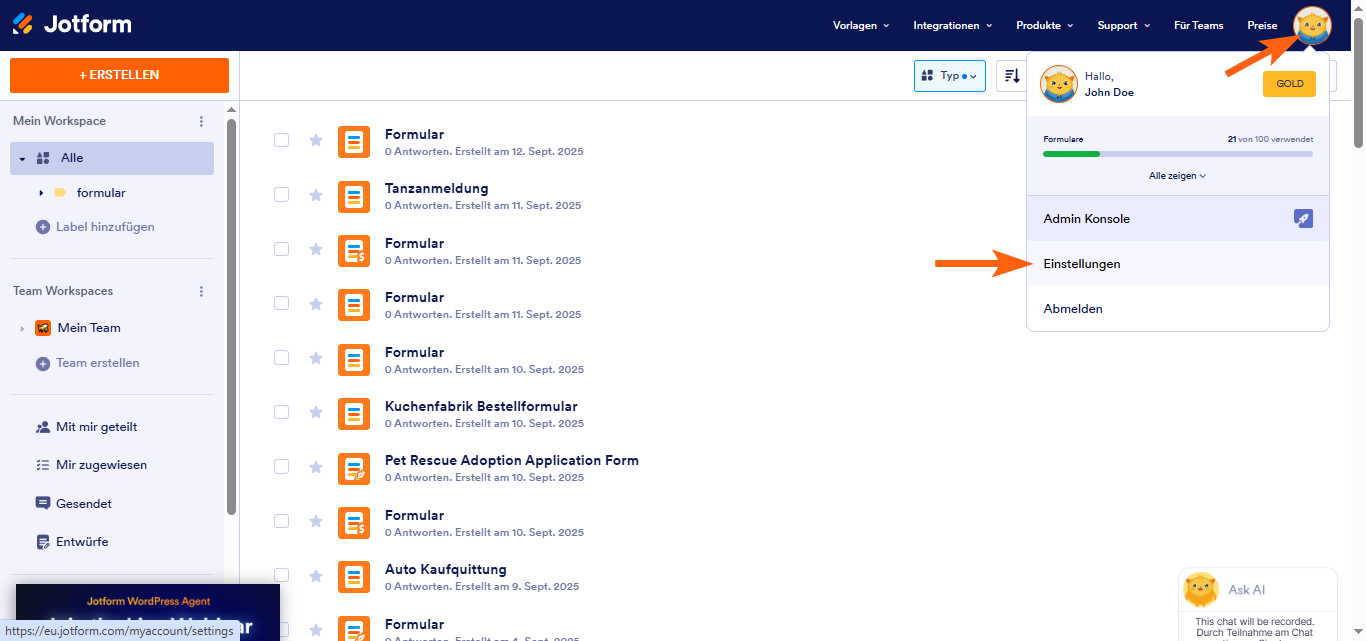This screenshot has width=1366, height=641.
Task: Click the Formulare usage progress bar
Action: click(x=1177, y=154)
